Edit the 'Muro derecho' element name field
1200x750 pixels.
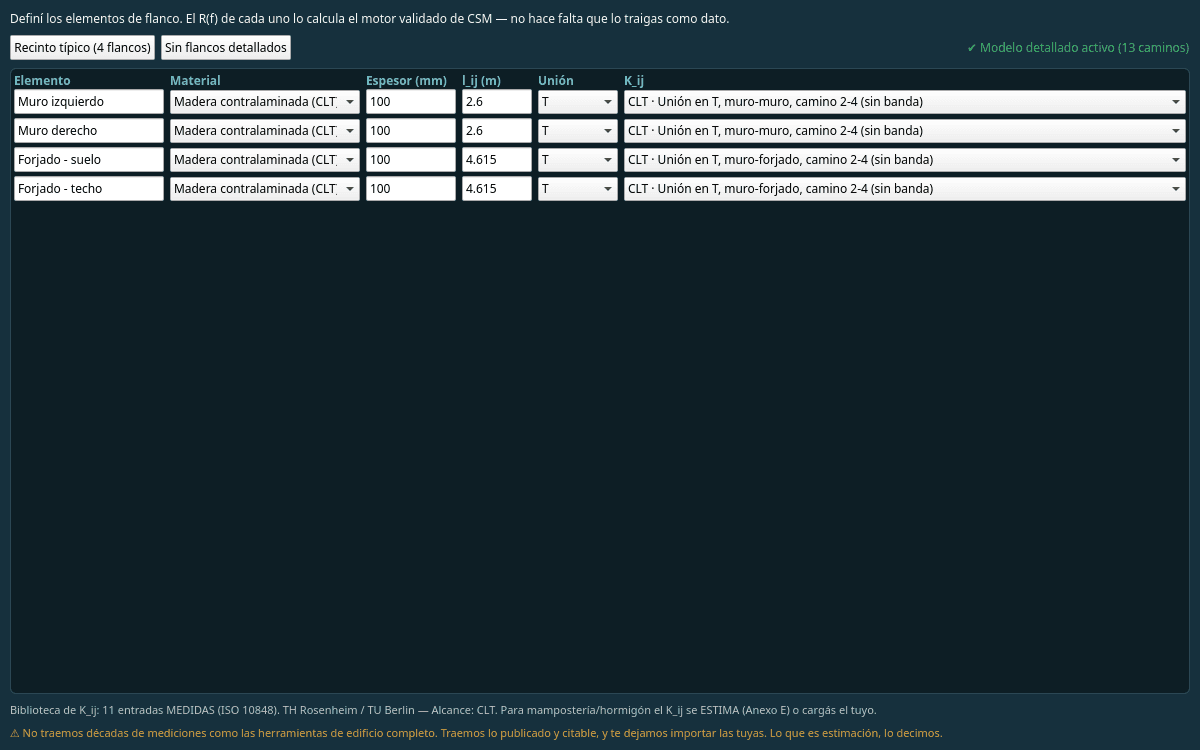tap(89, 130)
